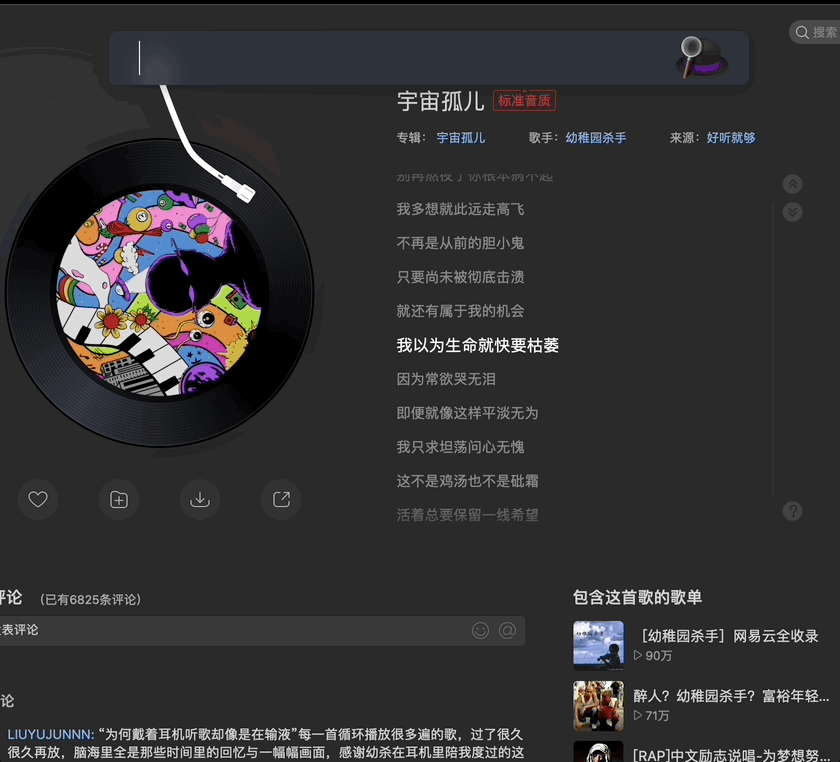
Task: Open playlist [RAP]中文励志说唱-为梦想努...
Action: [x=731, y=755]
